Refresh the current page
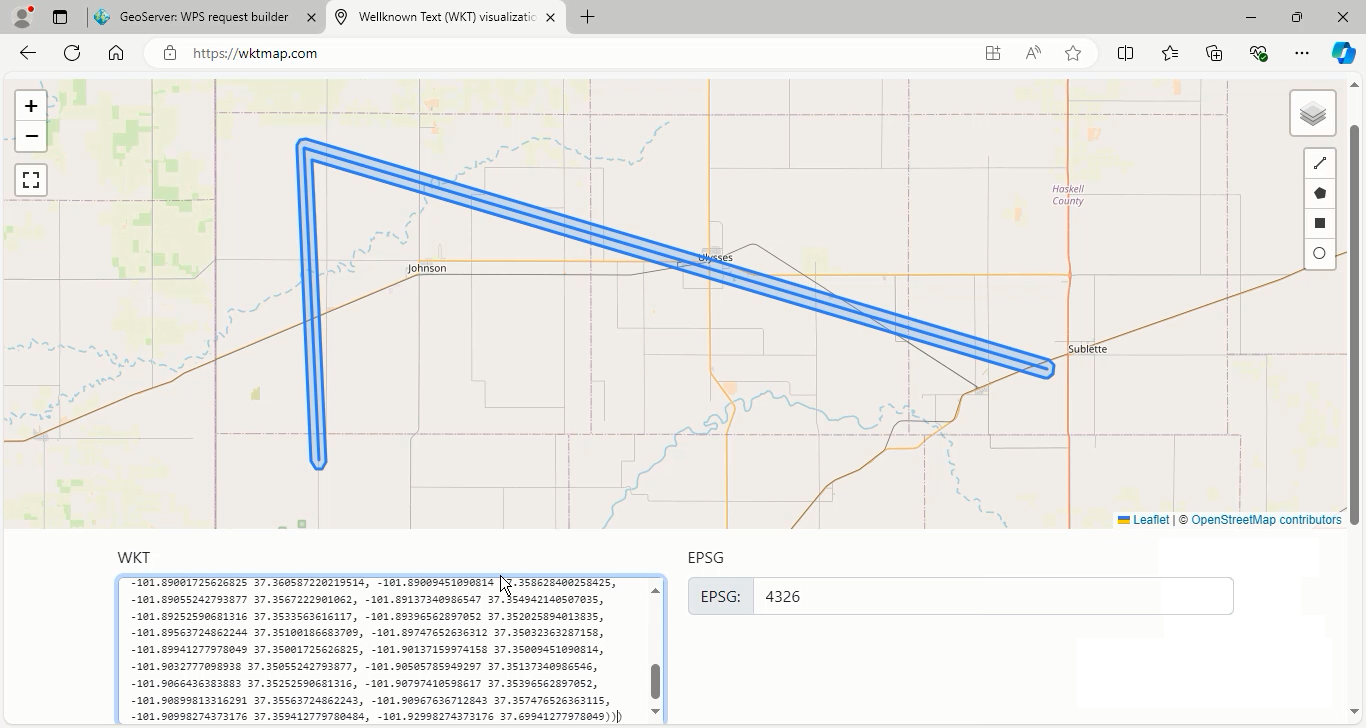The height and width of the screenshot is (728, 1366). click(x=72, y=53)
